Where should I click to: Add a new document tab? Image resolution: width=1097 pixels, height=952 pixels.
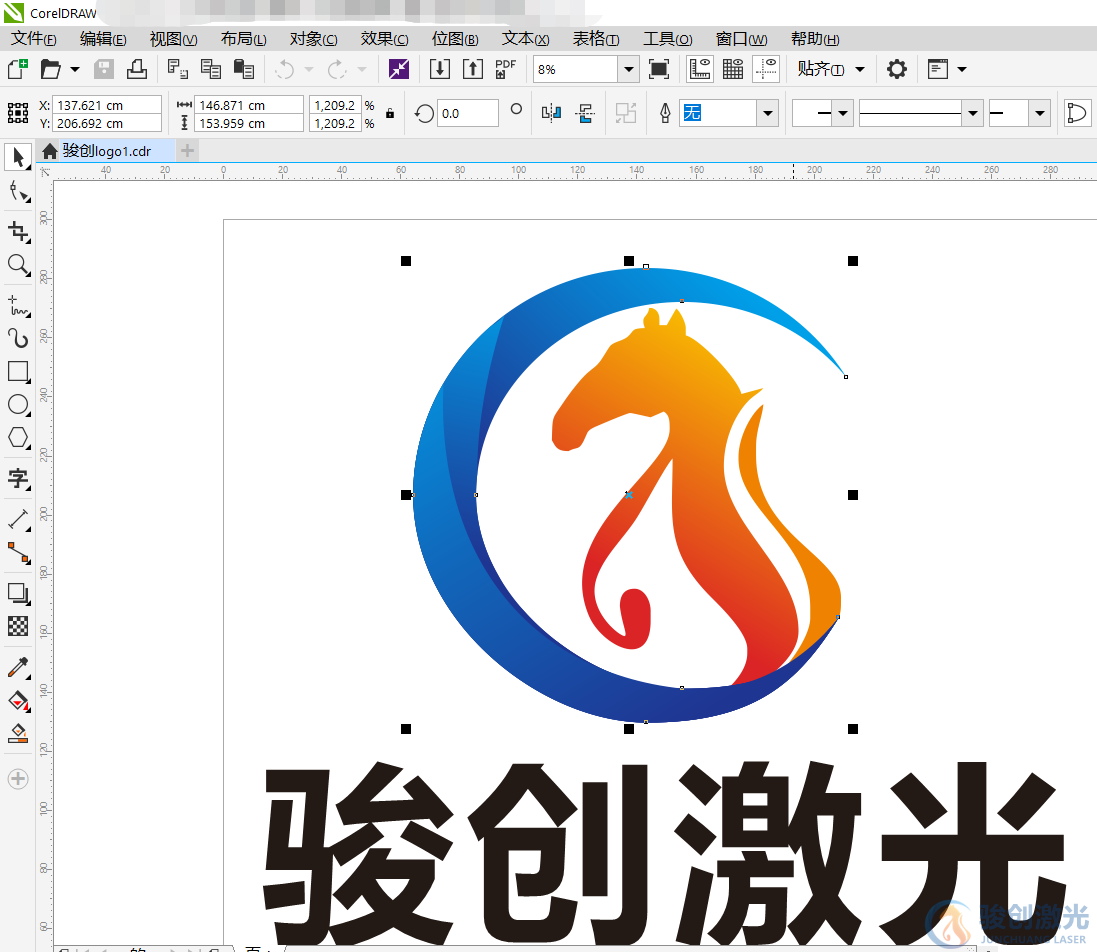tap(187, 150)
